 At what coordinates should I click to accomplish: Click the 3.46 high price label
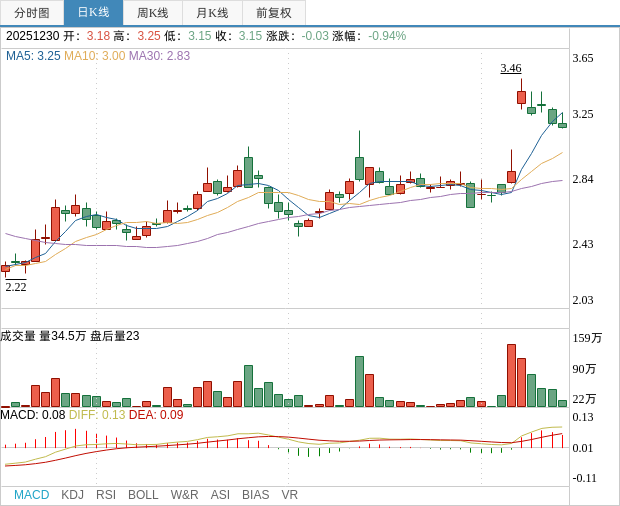click(x=511, y=68)
